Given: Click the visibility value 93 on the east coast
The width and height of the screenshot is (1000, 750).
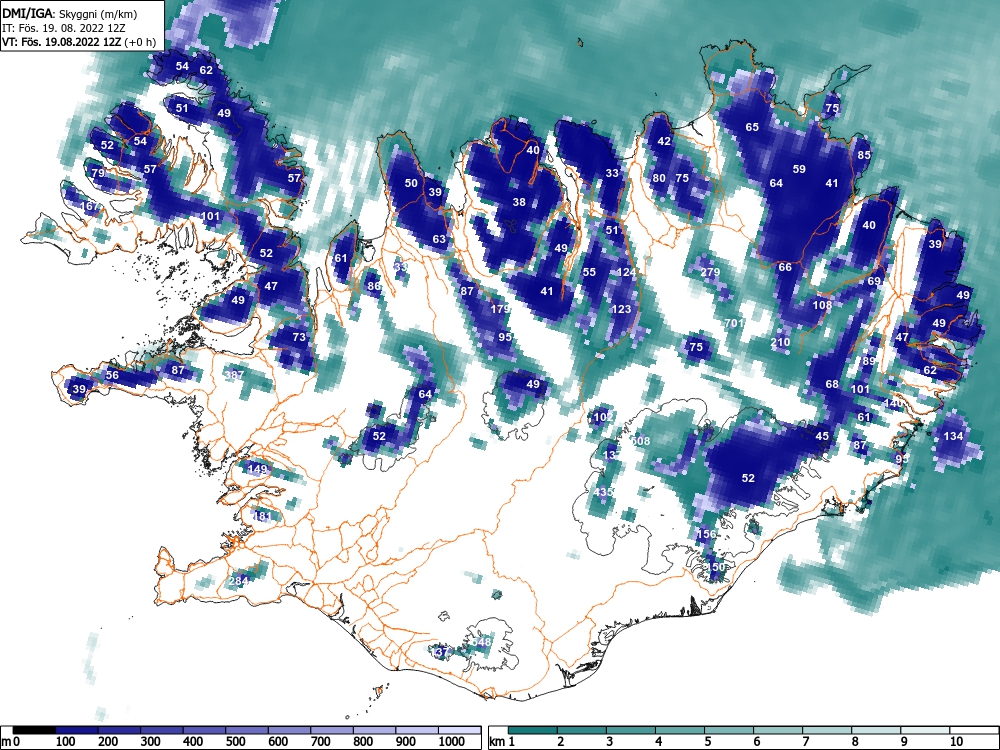Looking at the screenshot, I should coord(901,459).
